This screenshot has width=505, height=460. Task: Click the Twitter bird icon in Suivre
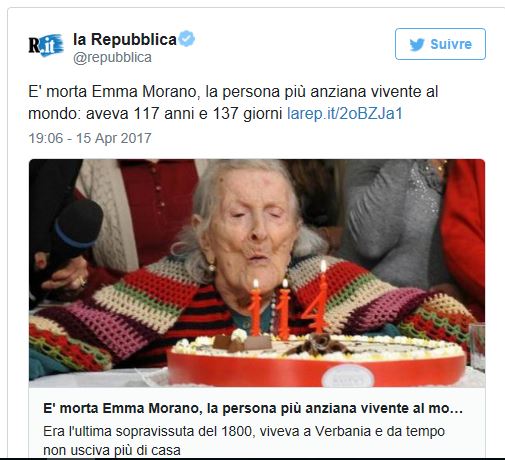417,44
